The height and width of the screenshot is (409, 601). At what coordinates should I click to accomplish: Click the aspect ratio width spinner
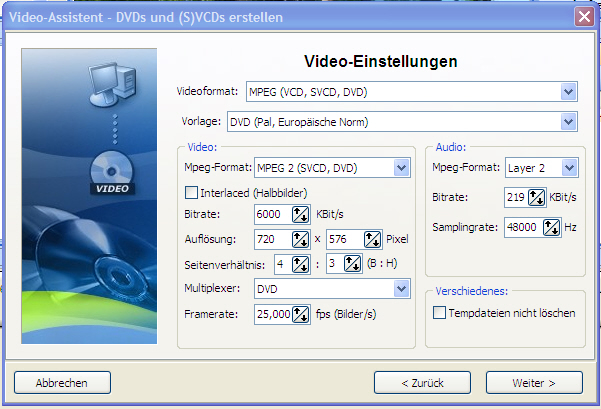[299, 264]
